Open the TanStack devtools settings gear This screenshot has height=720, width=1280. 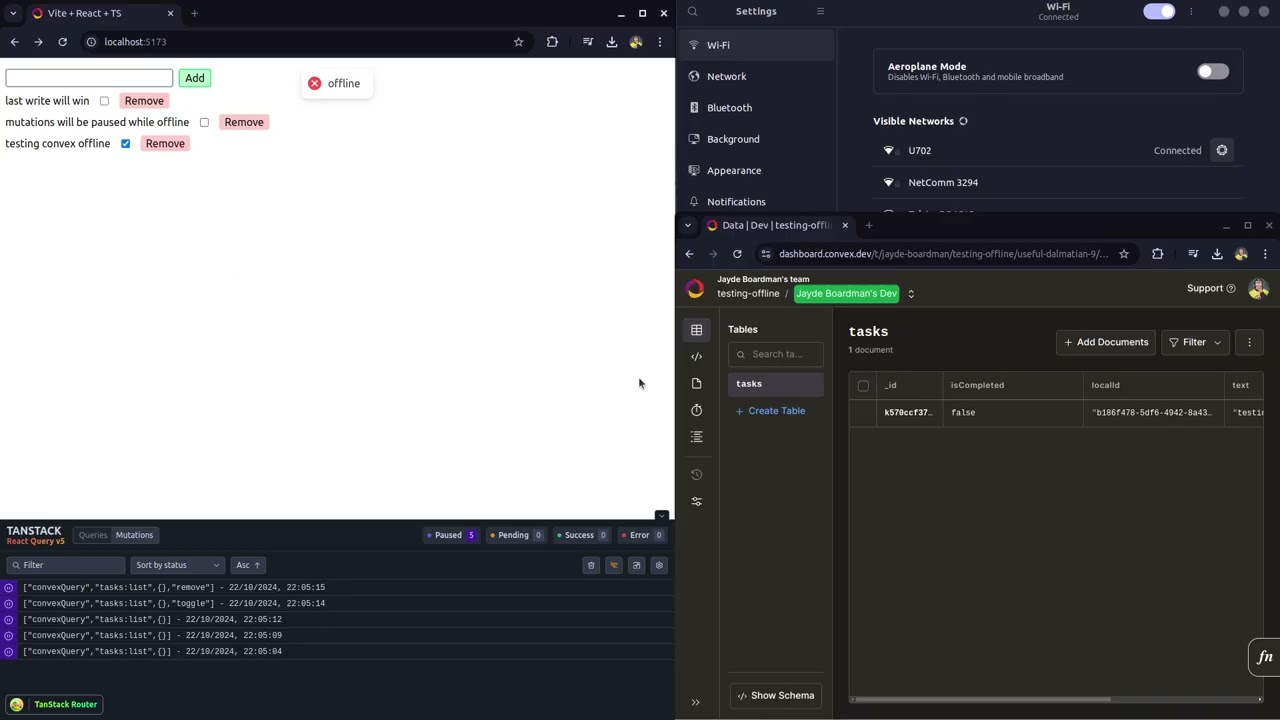[x=659, y=565]
